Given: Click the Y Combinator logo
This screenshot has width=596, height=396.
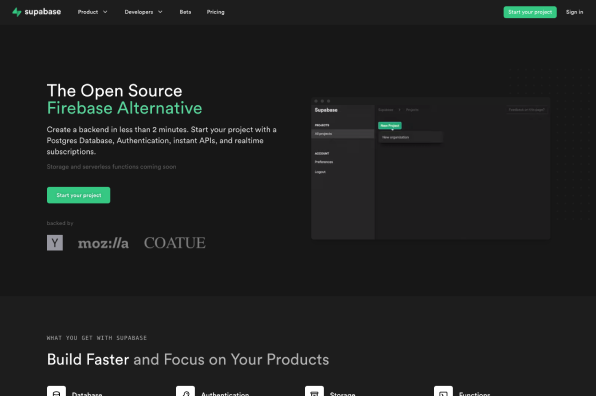Looking at the screenshot, I should [x=55, y=243].
